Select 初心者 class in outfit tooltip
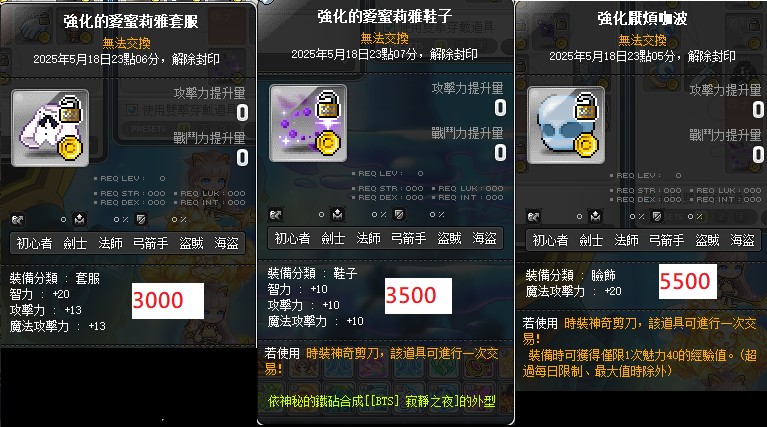 click(34, 243)
